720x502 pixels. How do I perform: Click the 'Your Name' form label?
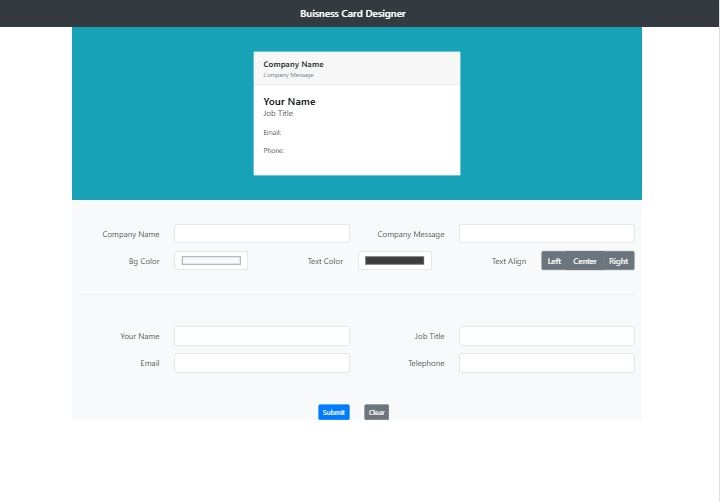[x=140, y=336]
